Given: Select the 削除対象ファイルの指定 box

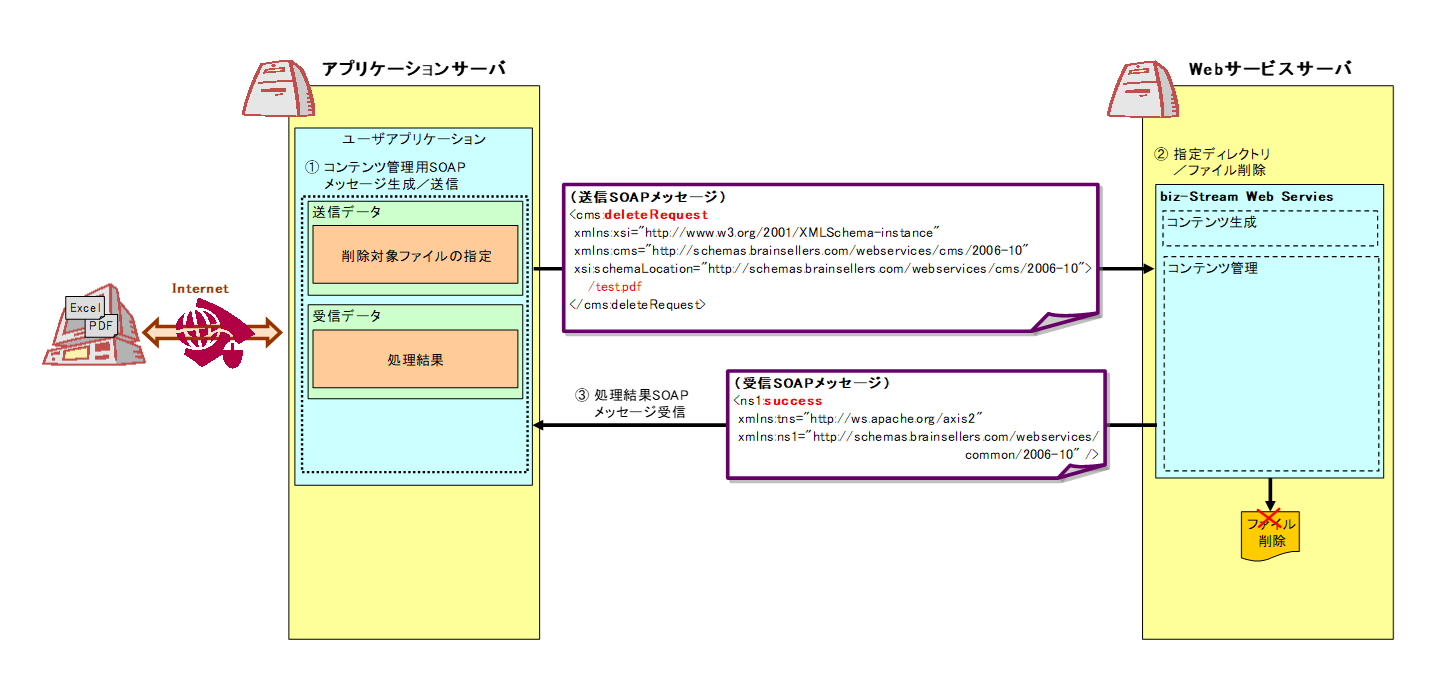Looking at the screenshot, I should (x=415, y=255).
